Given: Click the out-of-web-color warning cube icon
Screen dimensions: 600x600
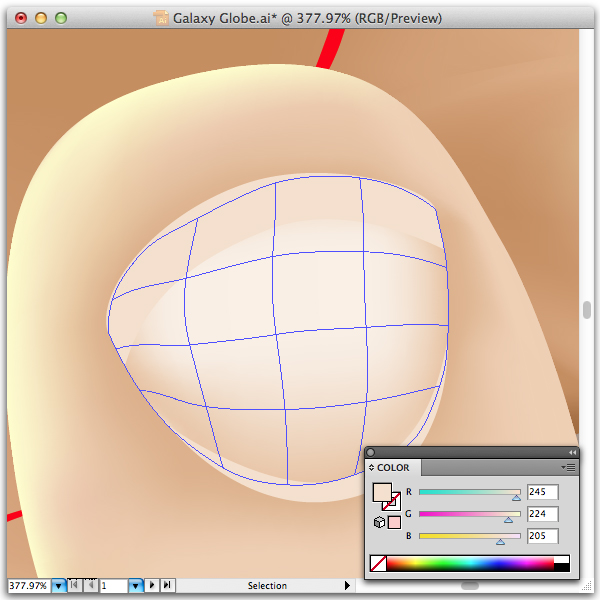Looking at the screenshot, I should [379, 522].
